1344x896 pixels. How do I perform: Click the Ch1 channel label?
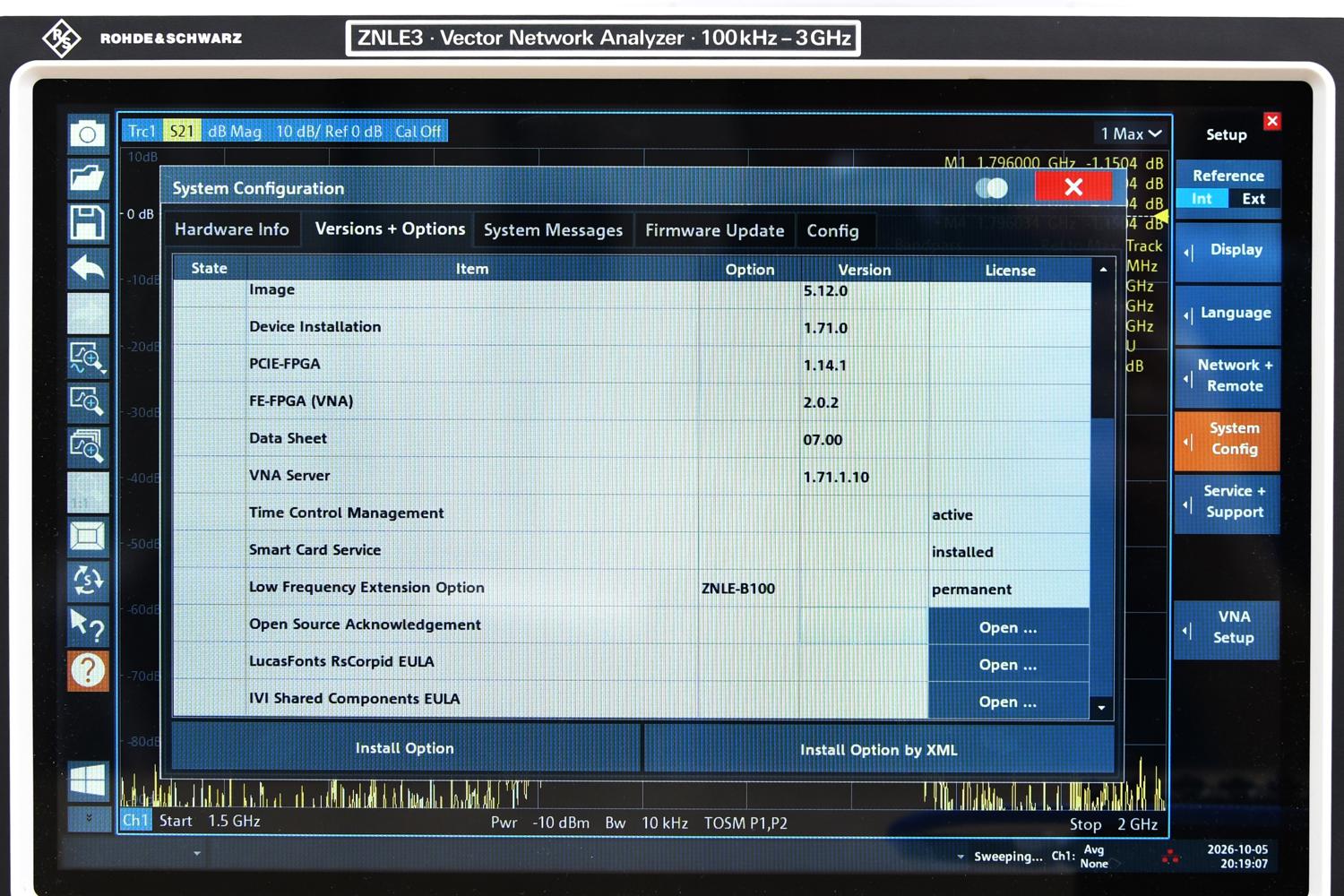(135, 821)
